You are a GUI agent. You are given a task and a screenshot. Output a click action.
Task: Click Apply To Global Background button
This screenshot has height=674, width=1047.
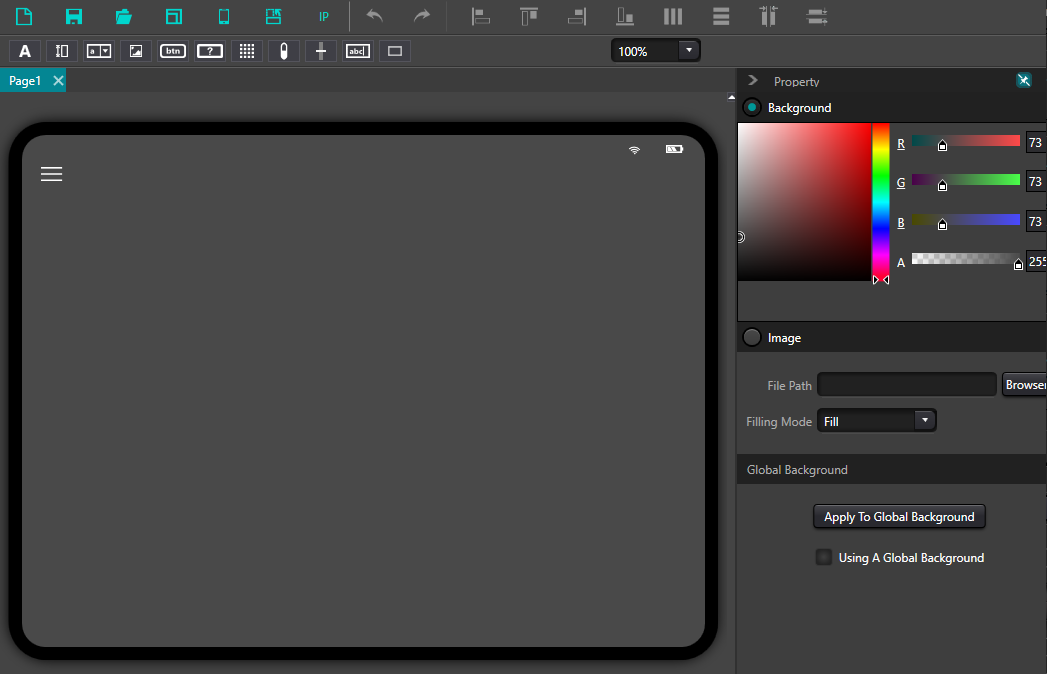pyautogui.click(x=899, y=517)
